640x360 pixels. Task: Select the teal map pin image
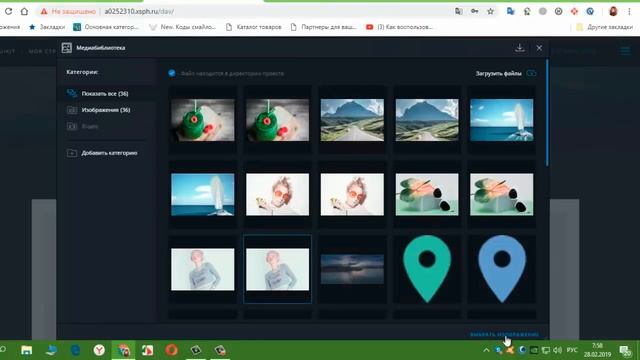click(x=427, y=269)
